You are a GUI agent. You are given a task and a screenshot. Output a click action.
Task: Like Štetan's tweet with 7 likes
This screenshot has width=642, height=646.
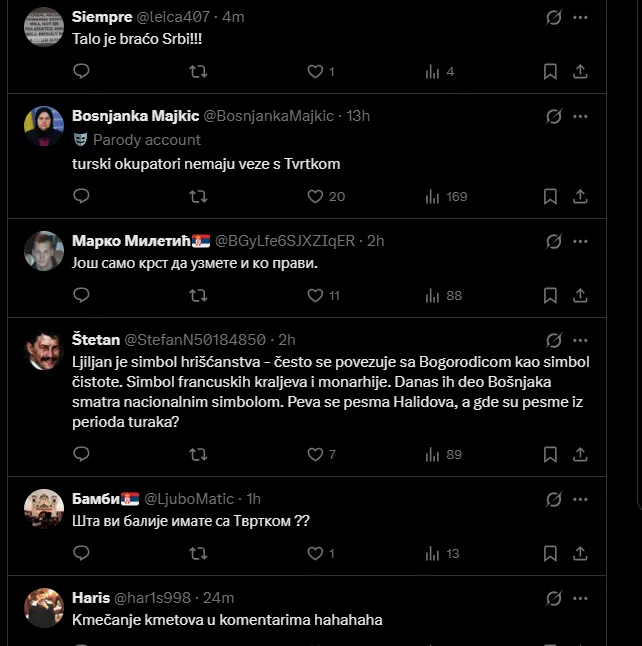click(x=321, y=454)
